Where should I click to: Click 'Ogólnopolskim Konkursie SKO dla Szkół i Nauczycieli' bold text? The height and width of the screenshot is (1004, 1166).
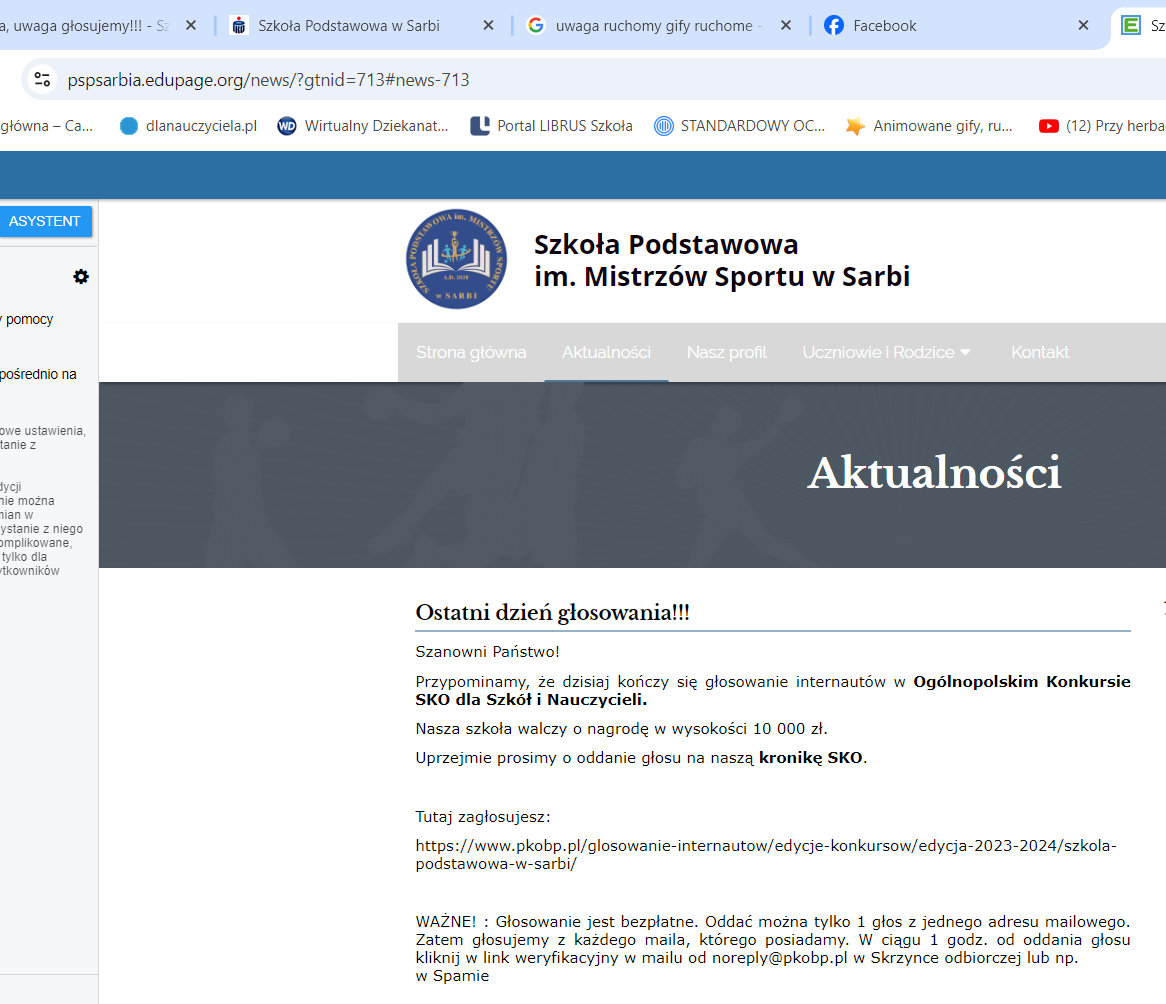click(773, 690)
